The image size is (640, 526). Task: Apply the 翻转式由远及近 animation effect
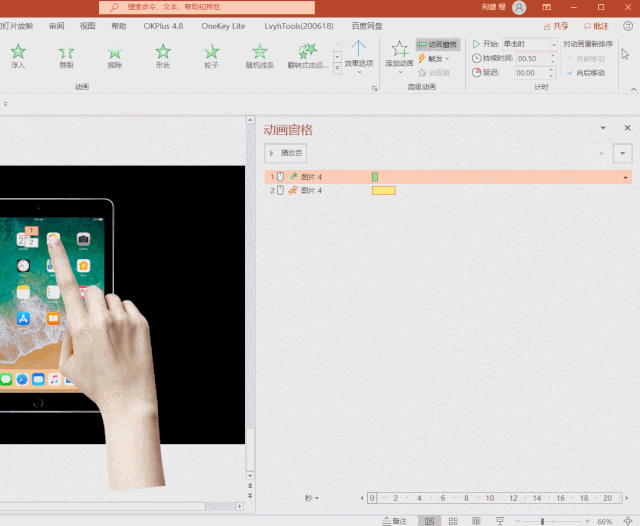pos(308,56)
